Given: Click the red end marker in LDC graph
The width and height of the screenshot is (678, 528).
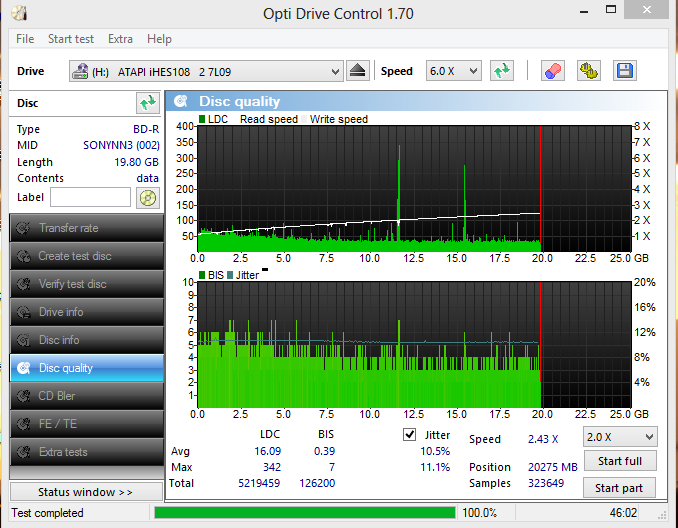Looking at the screenshot, I should click(x=540, y=189).
